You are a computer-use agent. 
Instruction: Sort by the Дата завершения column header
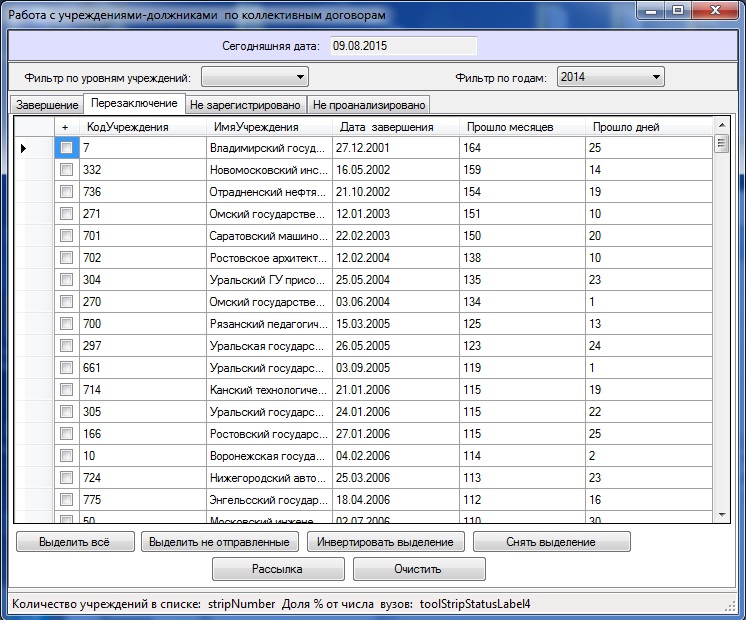click(x=396, y=127)
